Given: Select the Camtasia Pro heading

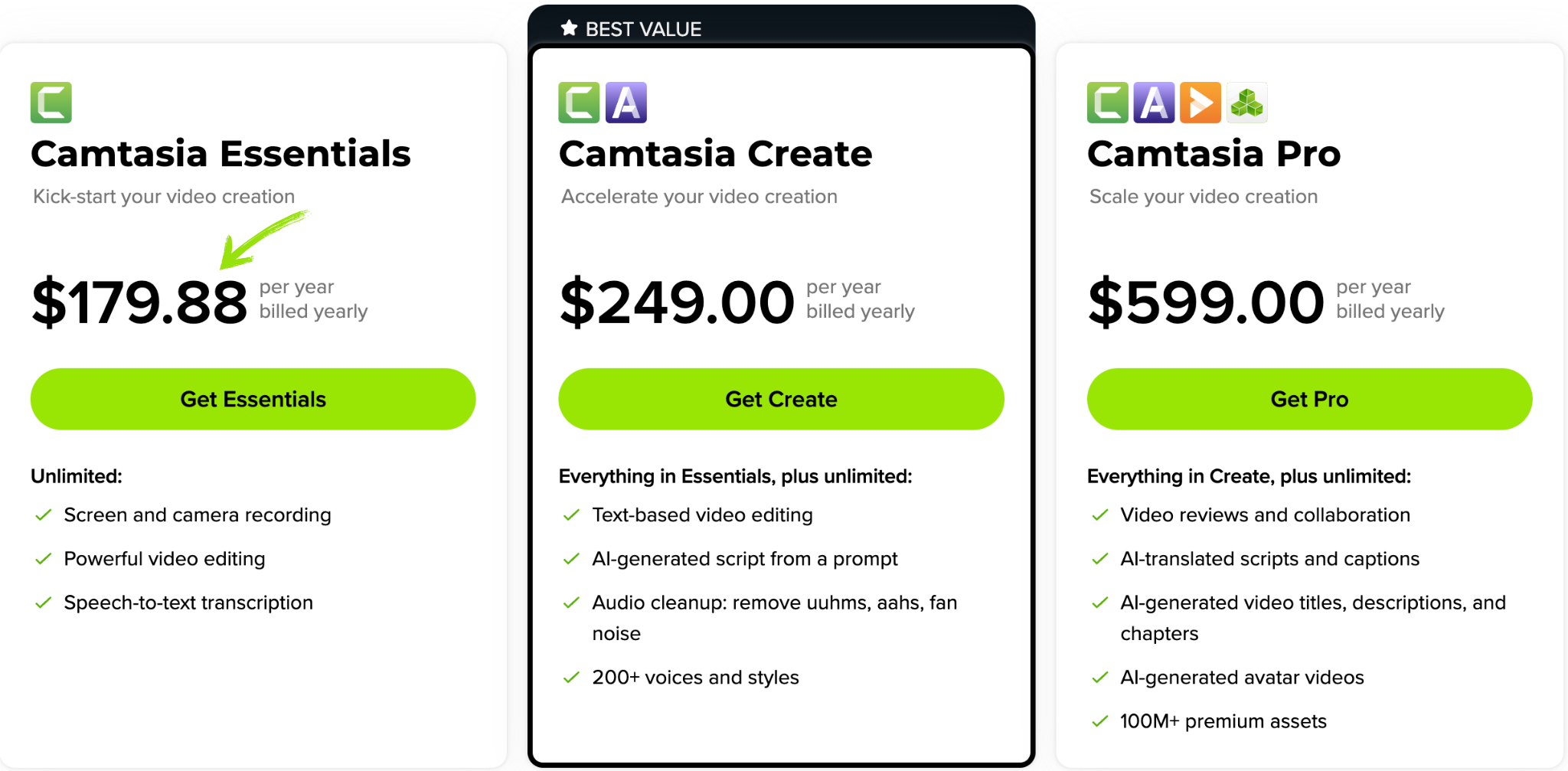Looking at the screenshot, I should [1214, 154].
